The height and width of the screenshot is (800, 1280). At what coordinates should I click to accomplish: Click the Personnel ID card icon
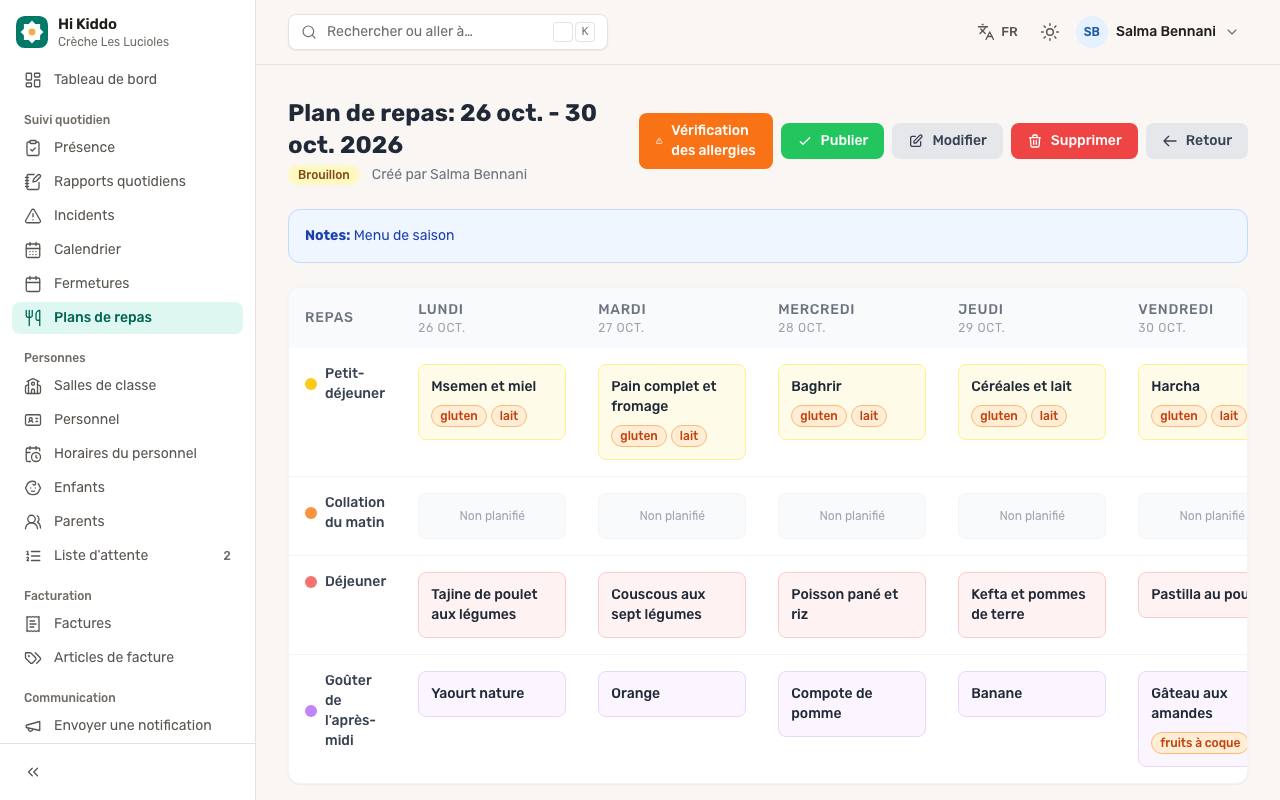point(33,420)
